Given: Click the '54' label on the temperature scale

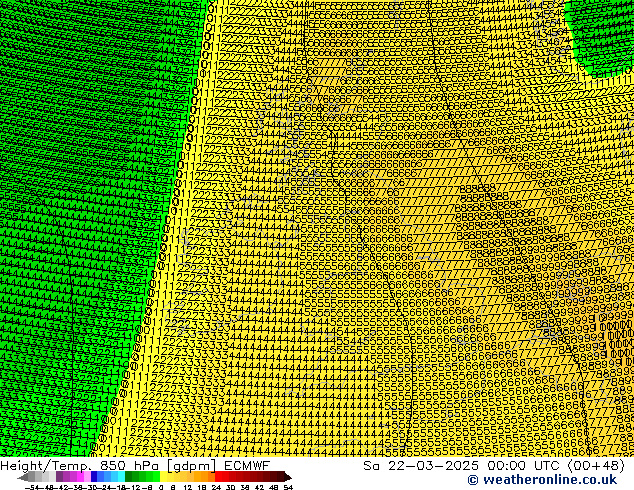Looking at the screenshot, I should (x=288, y=488).
